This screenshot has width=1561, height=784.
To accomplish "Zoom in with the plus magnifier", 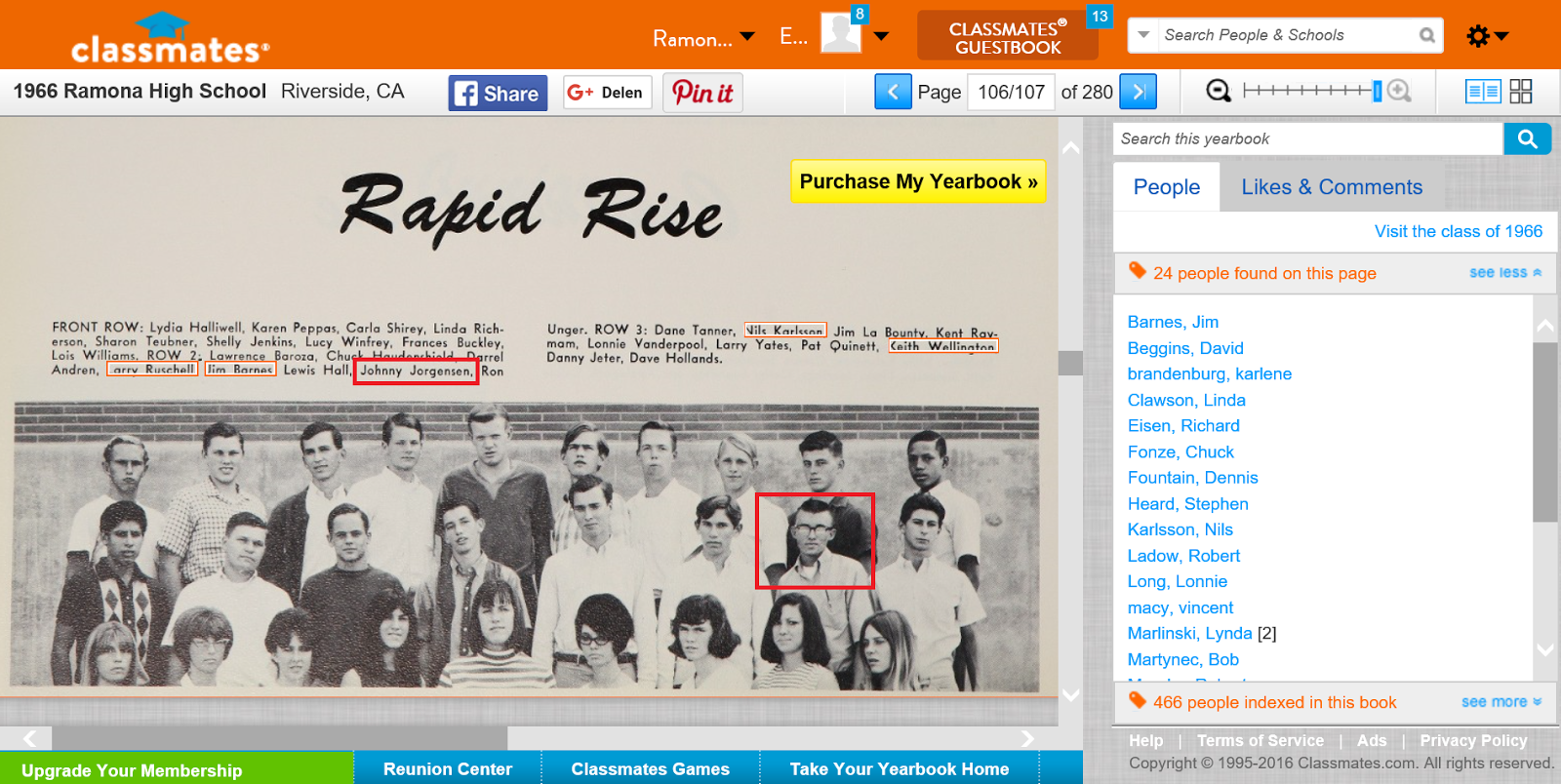I will coord(1399,91).
